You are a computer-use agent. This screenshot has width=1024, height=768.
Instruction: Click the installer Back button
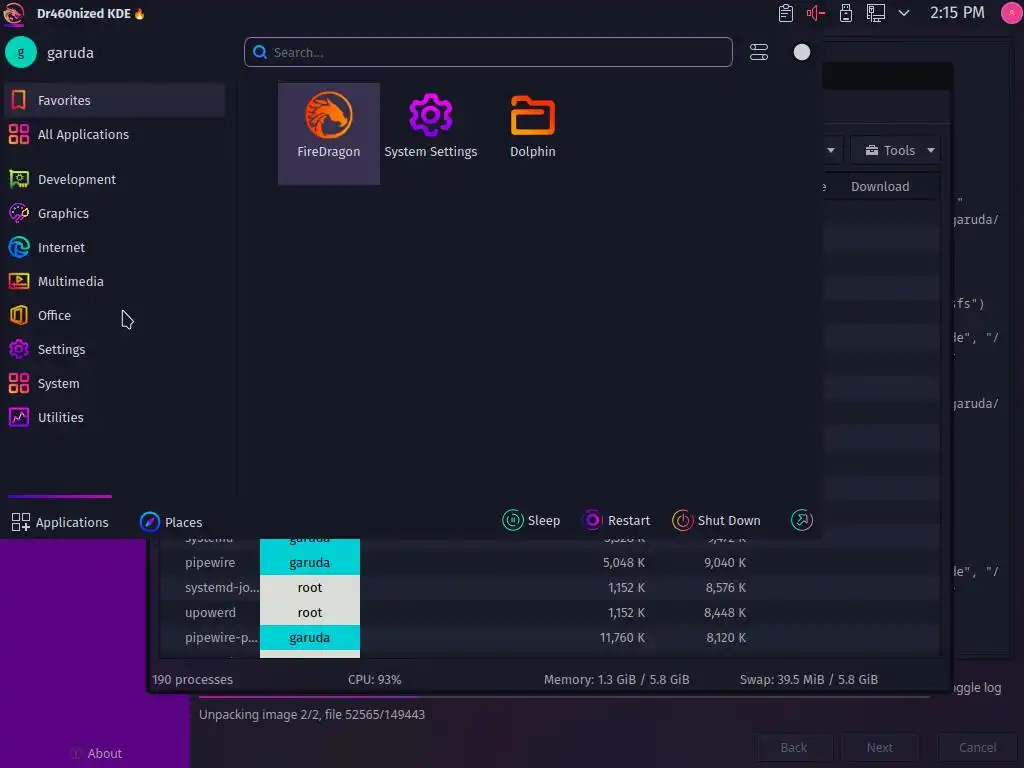[794, 748]
